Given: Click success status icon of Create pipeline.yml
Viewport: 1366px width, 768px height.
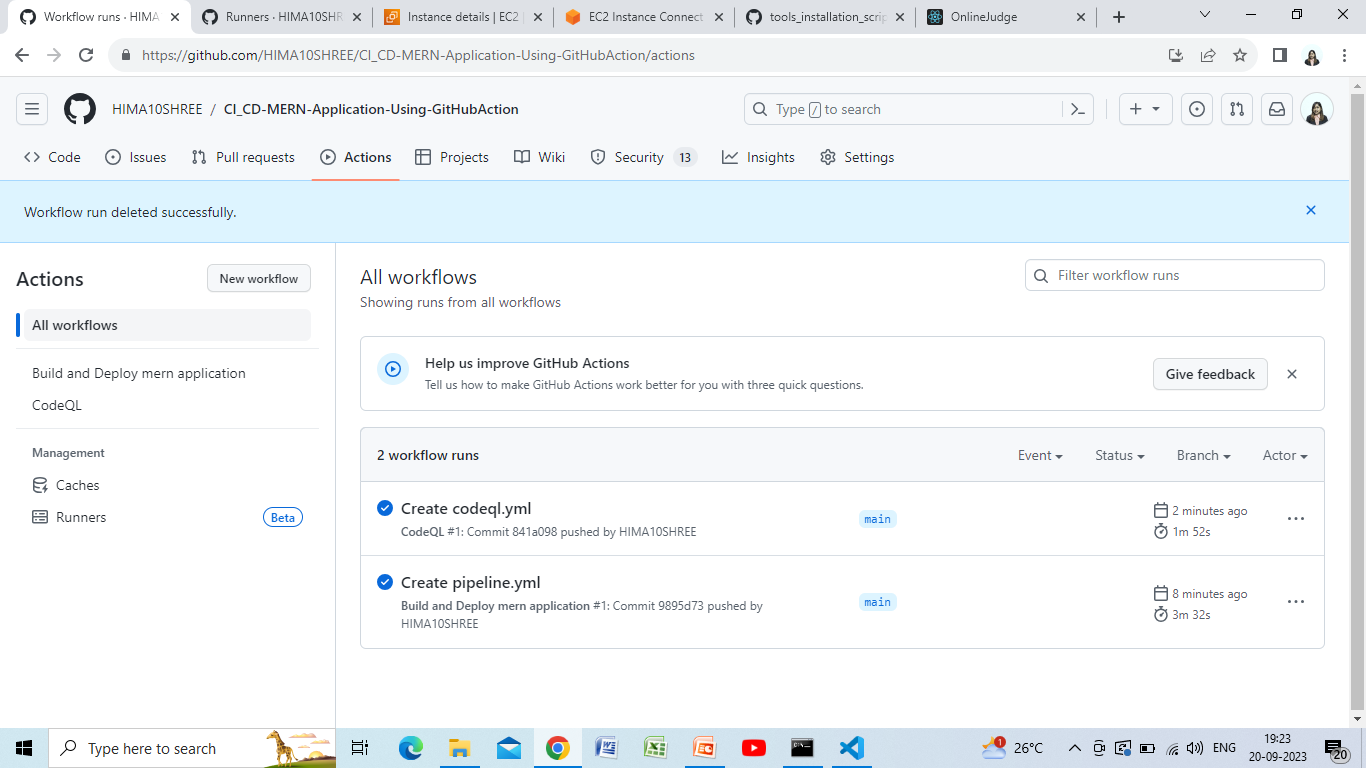Looking at the screenshot, I should click(x=385, y=582).
